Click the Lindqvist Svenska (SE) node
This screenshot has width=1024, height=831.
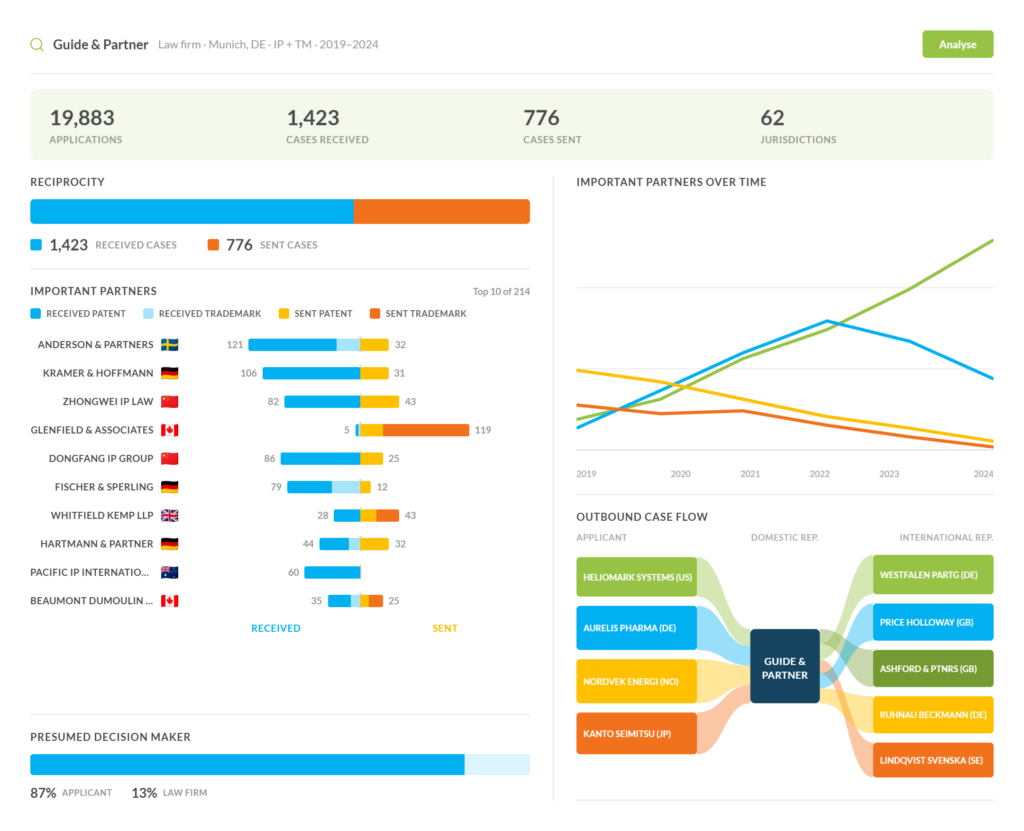point(933,760)
